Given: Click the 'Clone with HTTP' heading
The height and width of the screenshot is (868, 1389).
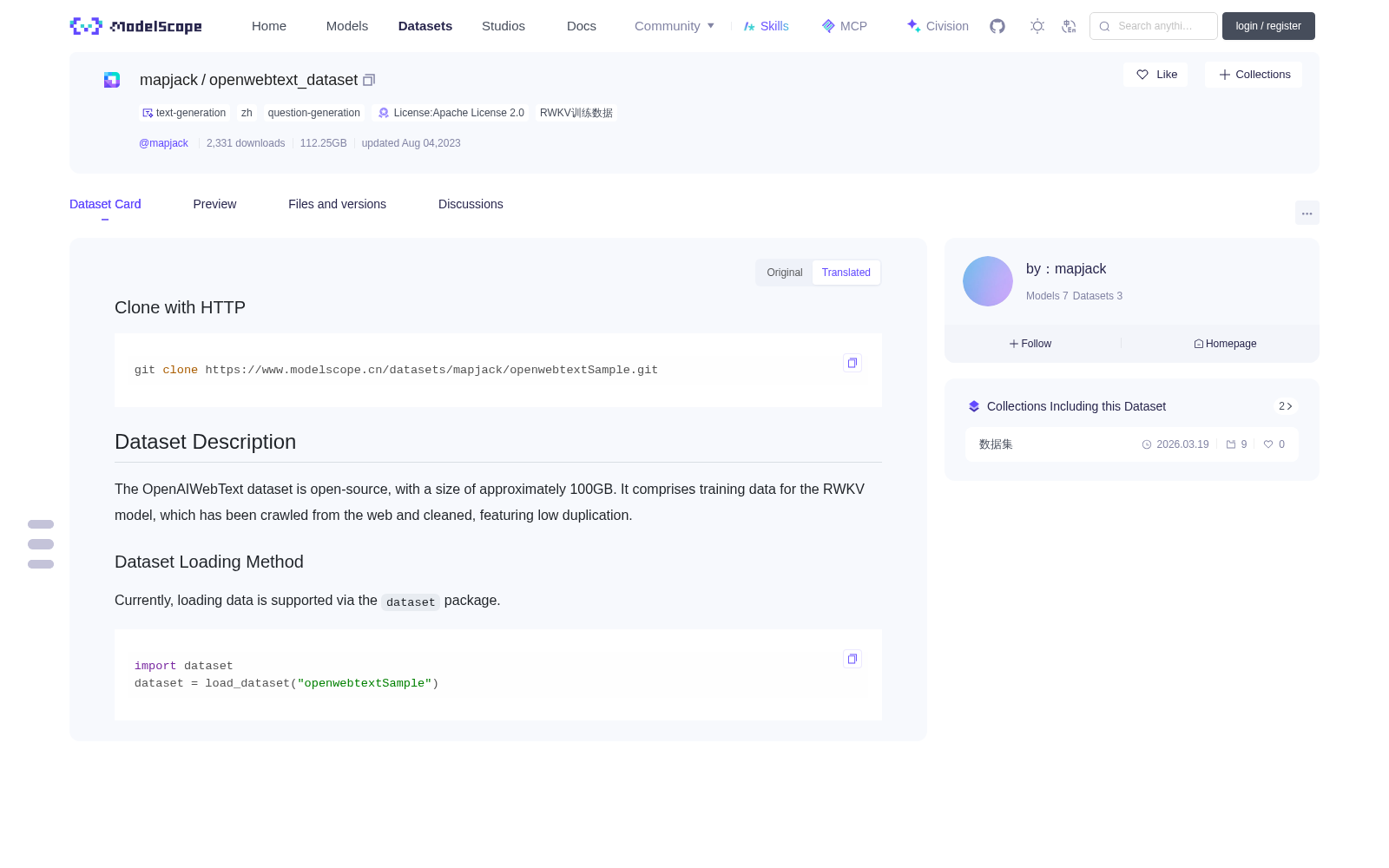Looking at the screenshot, I should pyautogui.click(x=180, y=307).
